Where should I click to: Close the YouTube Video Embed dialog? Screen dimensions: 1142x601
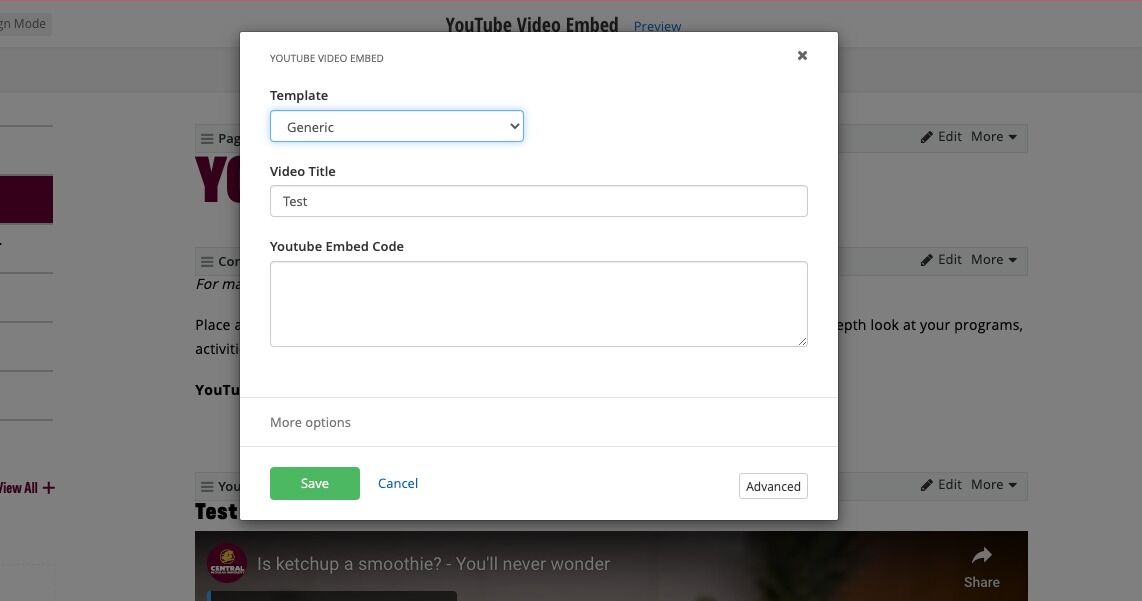tap(802, 55)
